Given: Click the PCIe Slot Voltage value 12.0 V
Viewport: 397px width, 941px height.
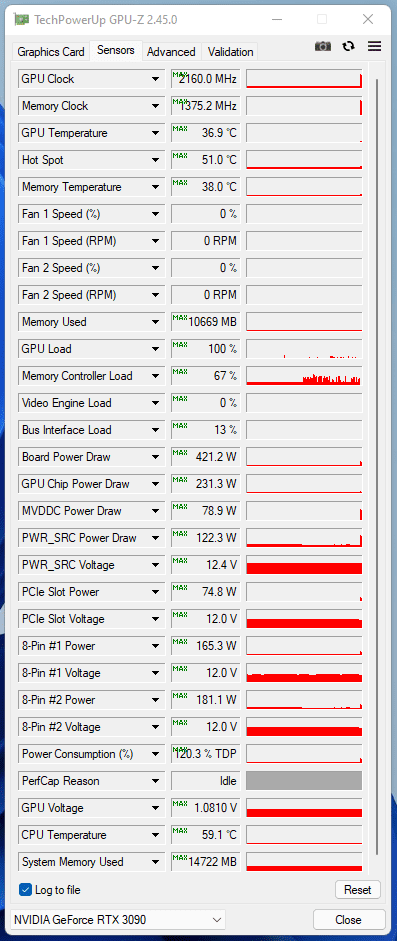Looking at the screenshot, I should click(206, 619).
